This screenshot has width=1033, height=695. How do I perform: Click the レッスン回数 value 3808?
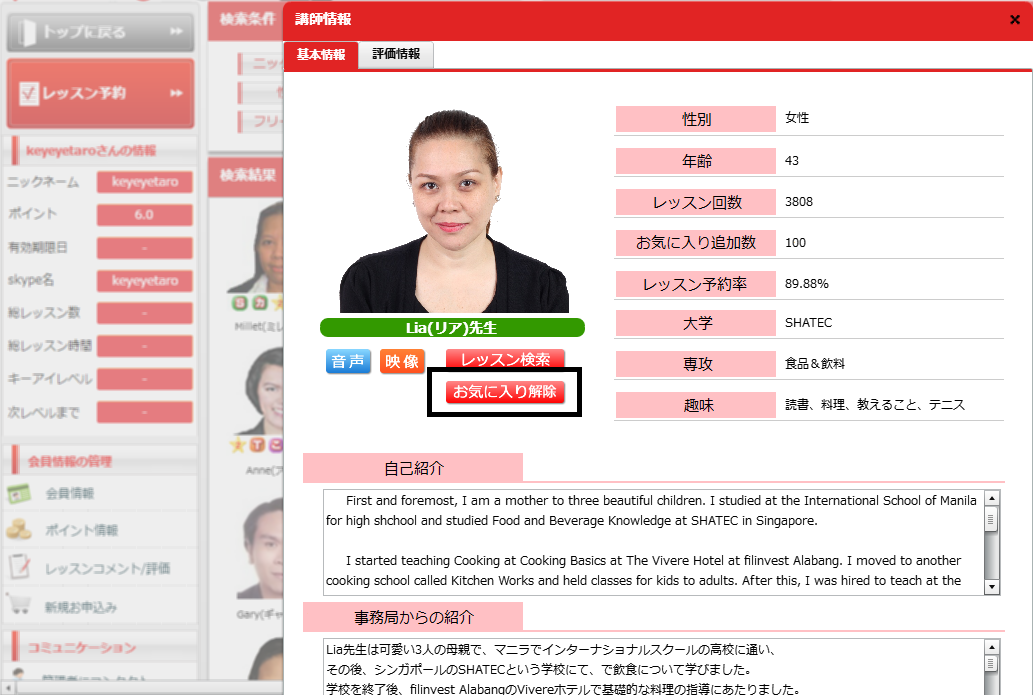click(799, 202)
